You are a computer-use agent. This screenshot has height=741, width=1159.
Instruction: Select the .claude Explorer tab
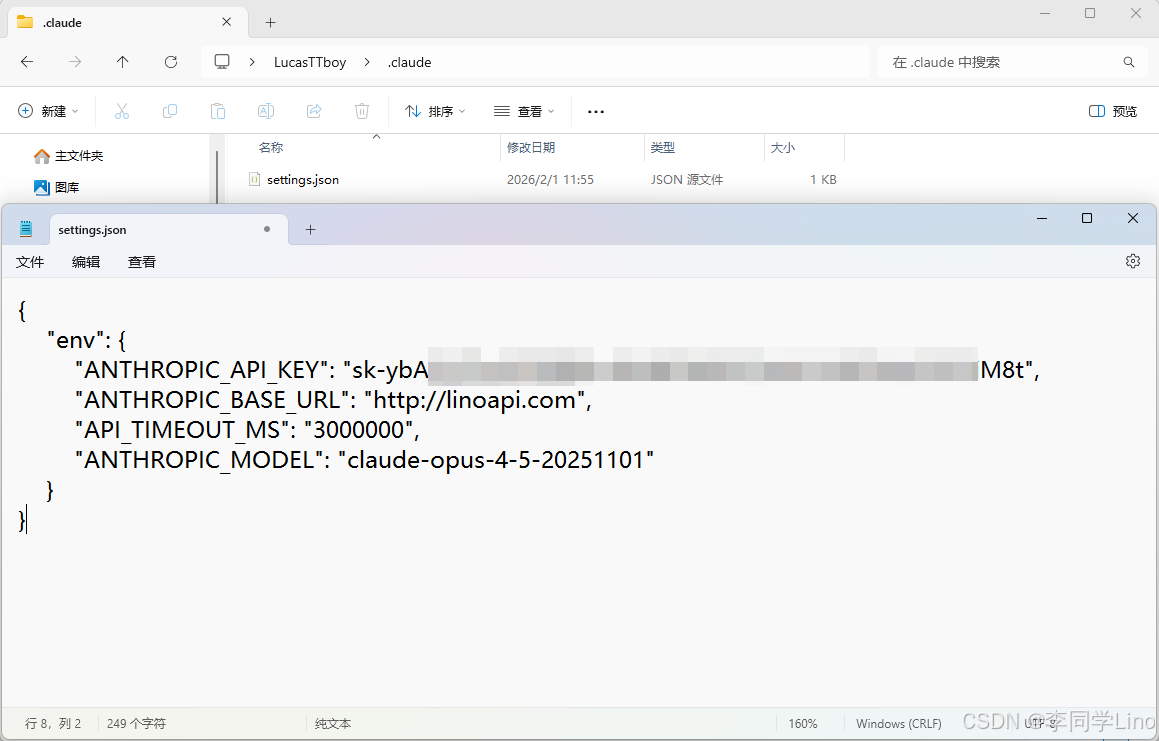(x=125, y=22)
